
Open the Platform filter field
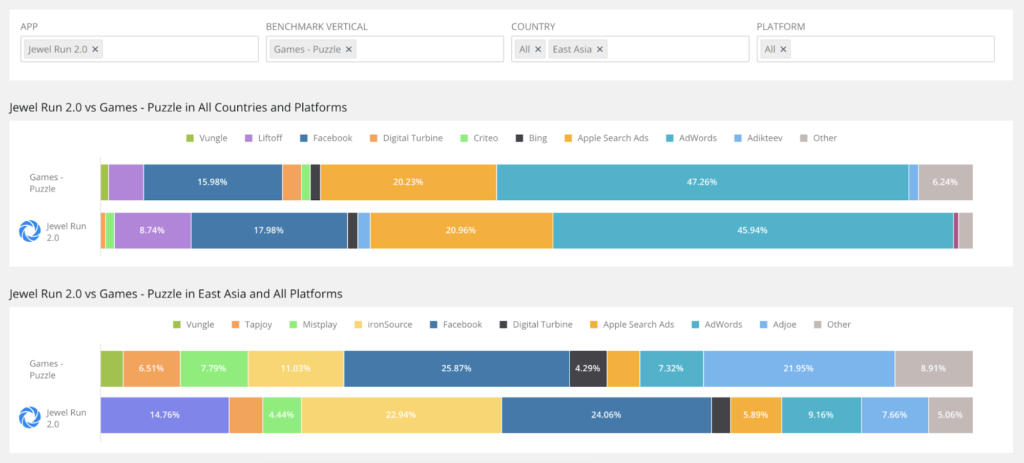tap(876, 49)
